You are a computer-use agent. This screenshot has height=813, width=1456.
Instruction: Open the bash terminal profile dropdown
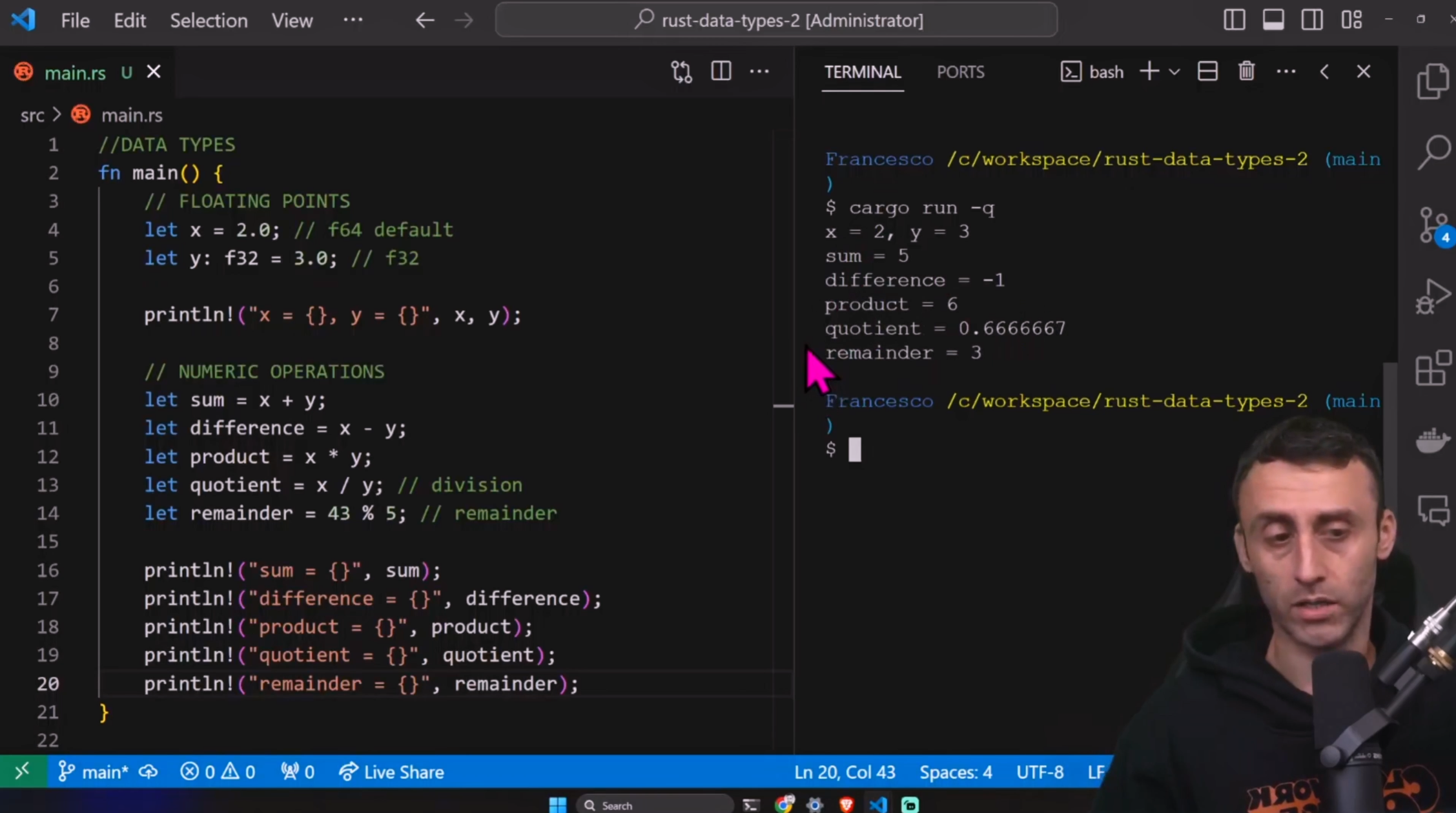(1174, 72)
